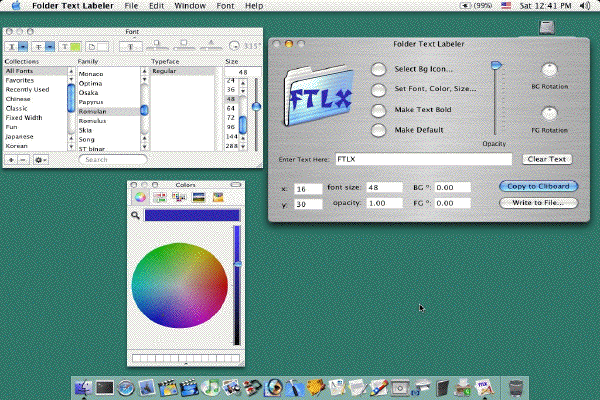Click the FG degrees field
Viewport: 600px width, 400px height.
452,203
